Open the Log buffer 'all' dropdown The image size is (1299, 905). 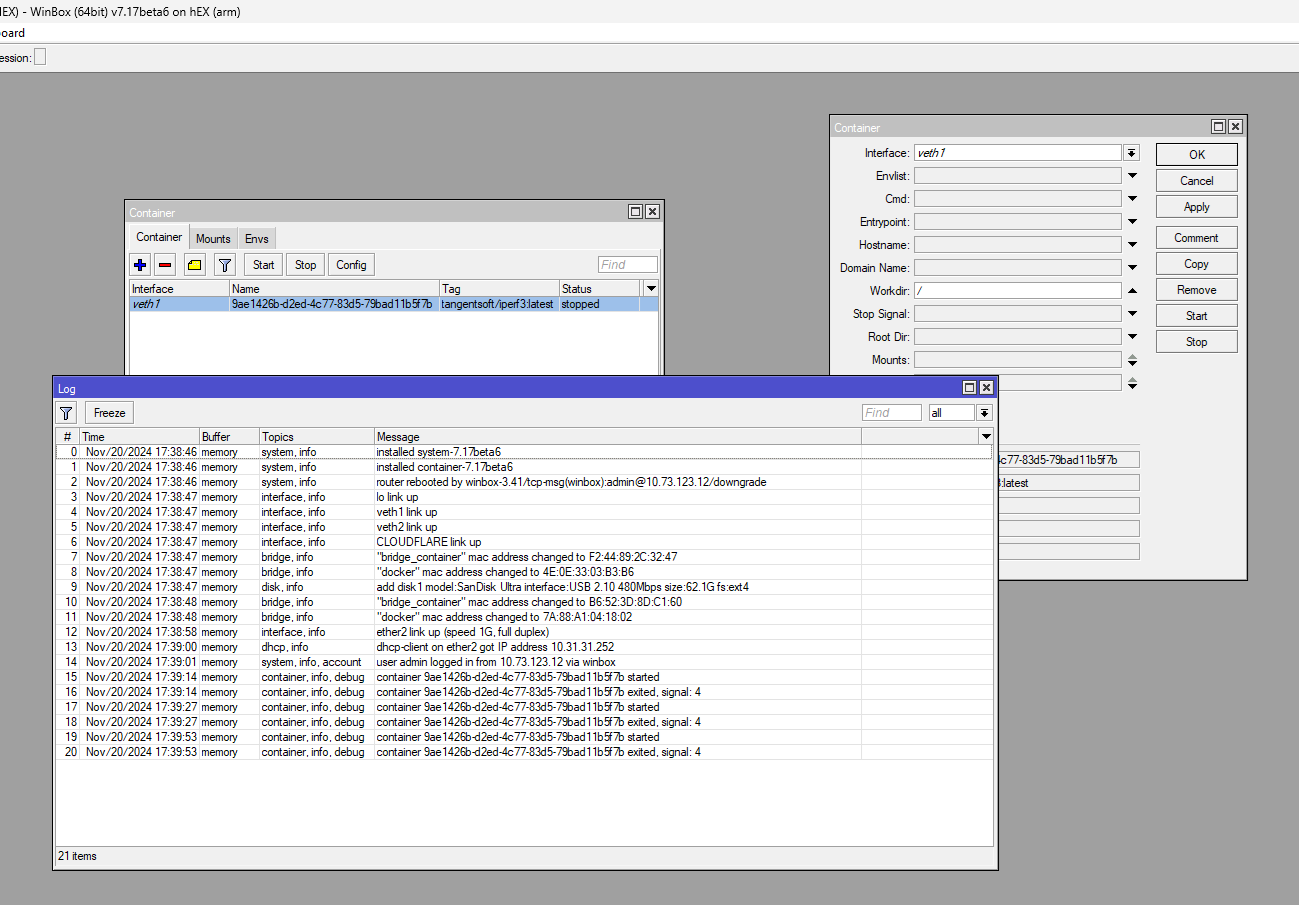click(985, 413)
